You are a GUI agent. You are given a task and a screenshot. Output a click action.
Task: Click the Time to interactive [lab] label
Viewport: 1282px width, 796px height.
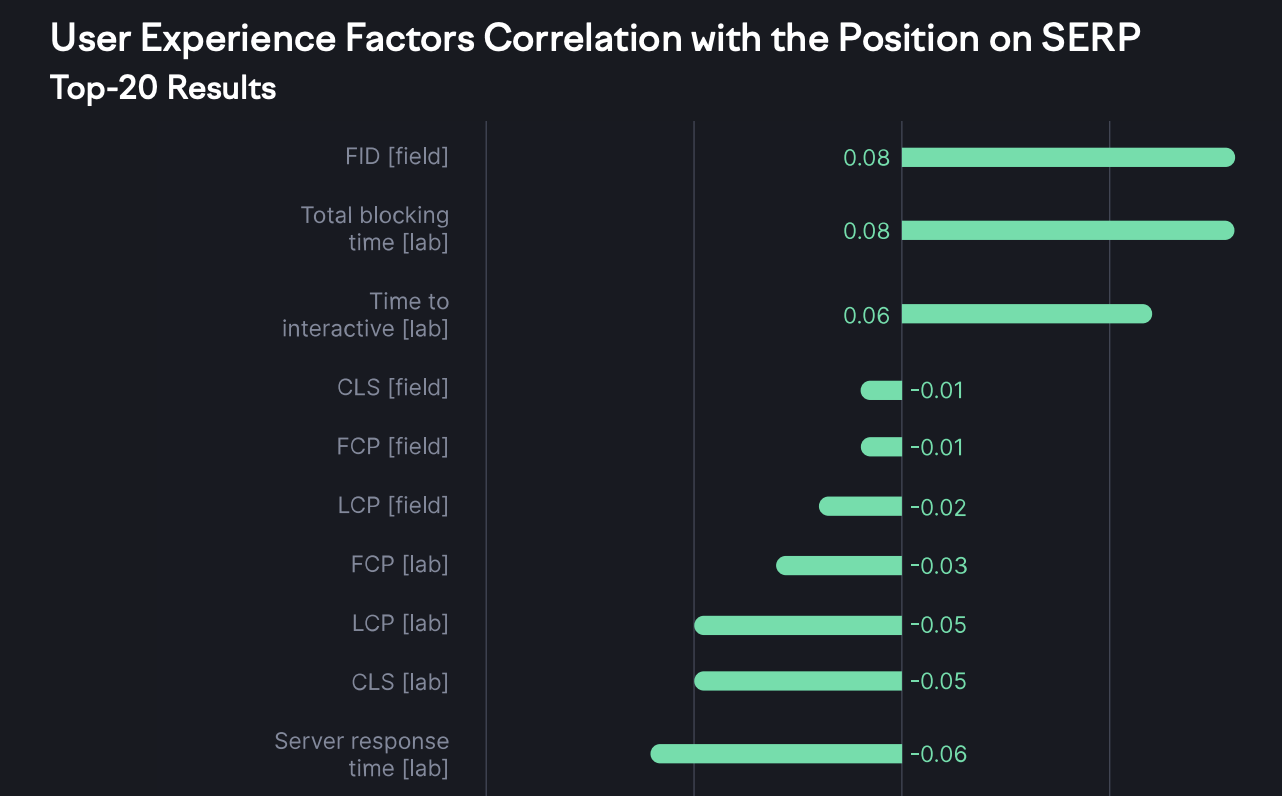tap(365, 314)
